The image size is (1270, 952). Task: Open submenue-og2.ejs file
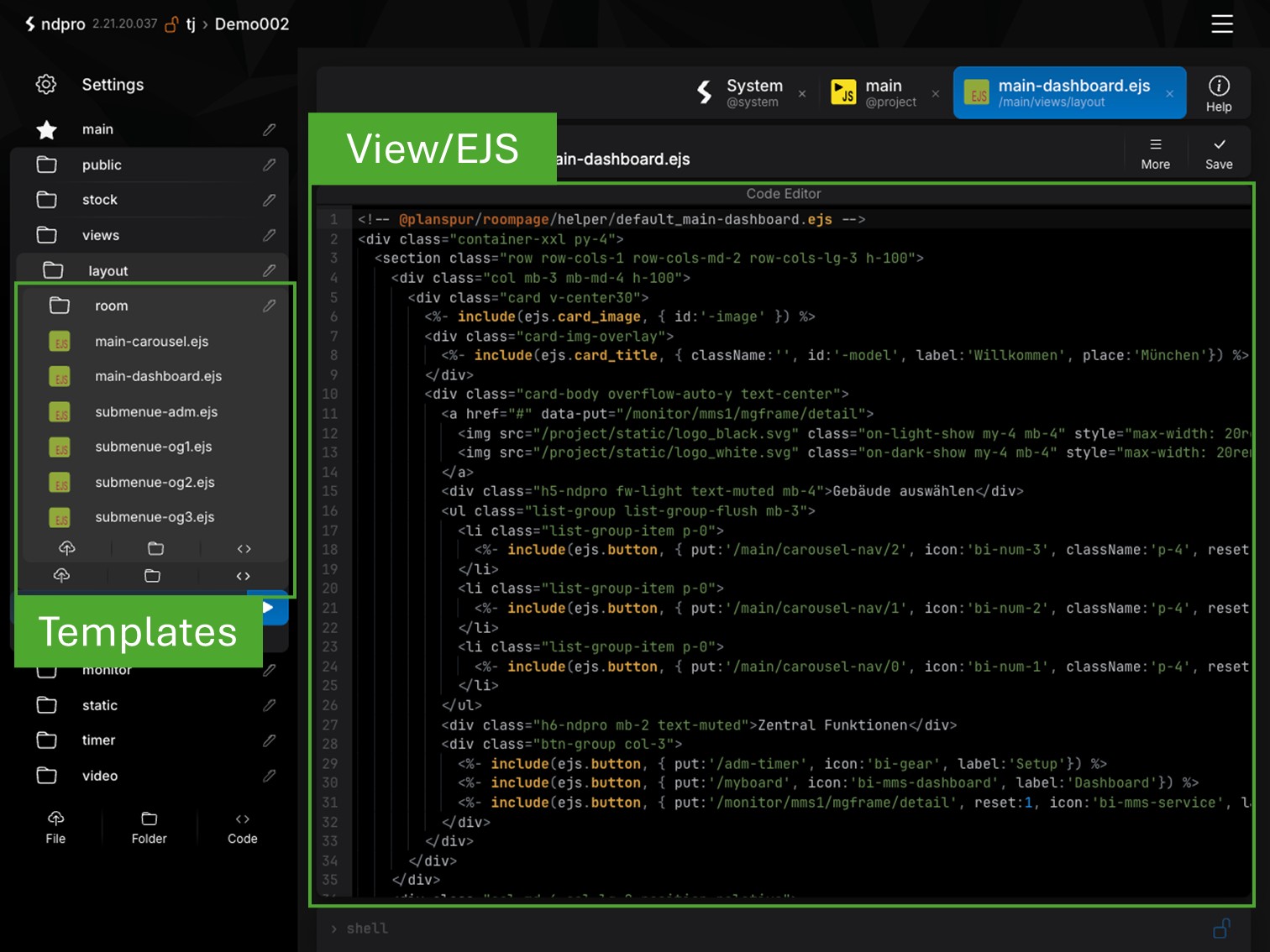[155, 482]
